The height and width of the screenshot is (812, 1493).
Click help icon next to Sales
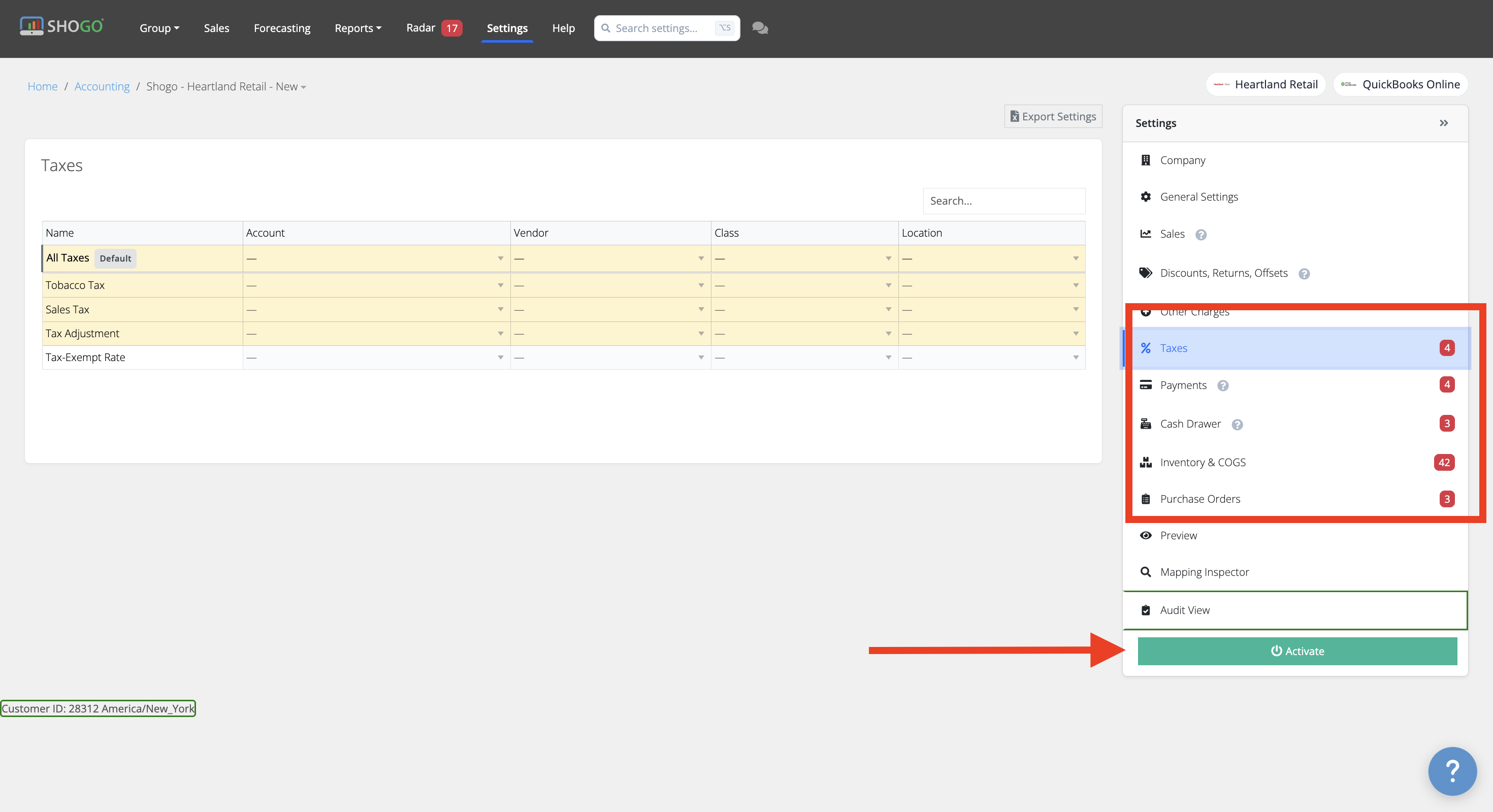pyautogui.click(x=1201, y=235)
